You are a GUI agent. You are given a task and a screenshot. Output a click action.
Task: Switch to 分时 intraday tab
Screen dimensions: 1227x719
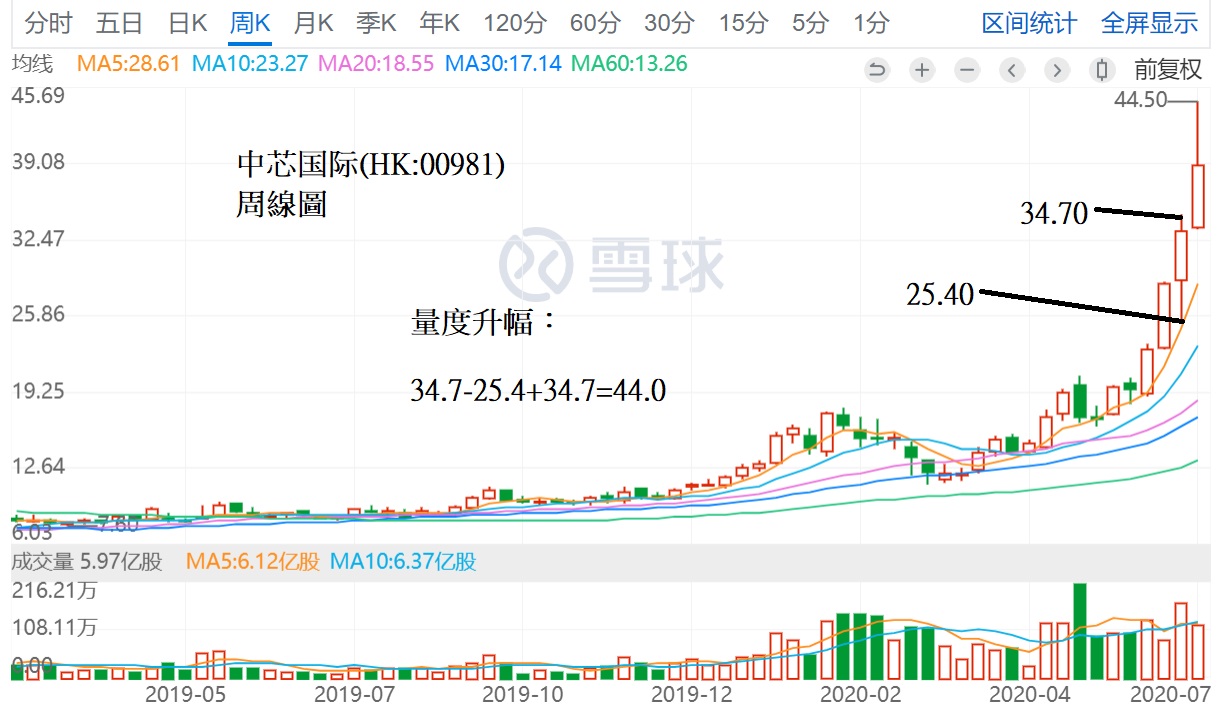point(49,23)
